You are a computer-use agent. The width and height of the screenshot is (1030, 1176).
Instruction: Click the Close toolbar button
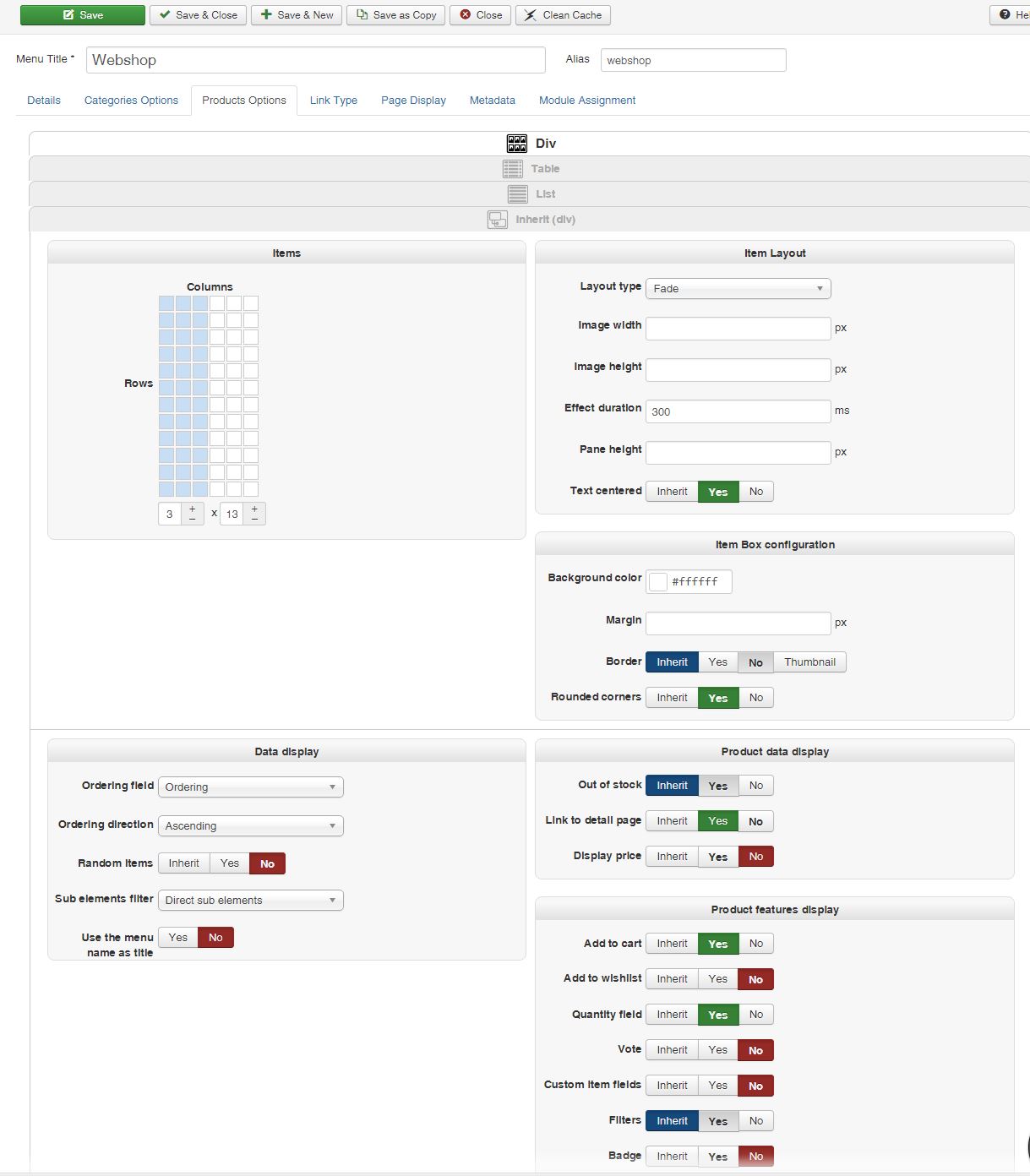480,15
